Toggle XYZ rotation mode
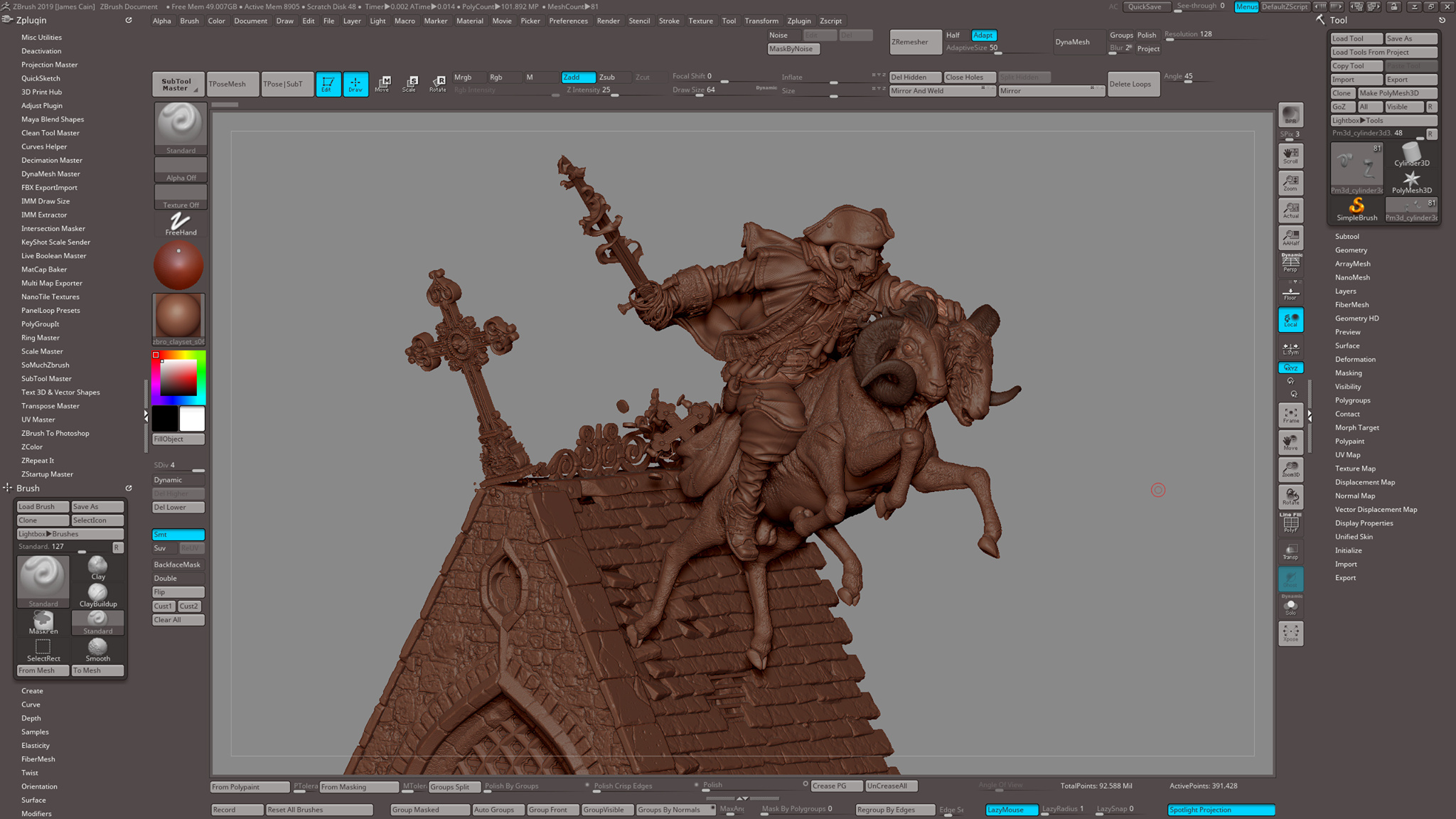 (1290, 368)
